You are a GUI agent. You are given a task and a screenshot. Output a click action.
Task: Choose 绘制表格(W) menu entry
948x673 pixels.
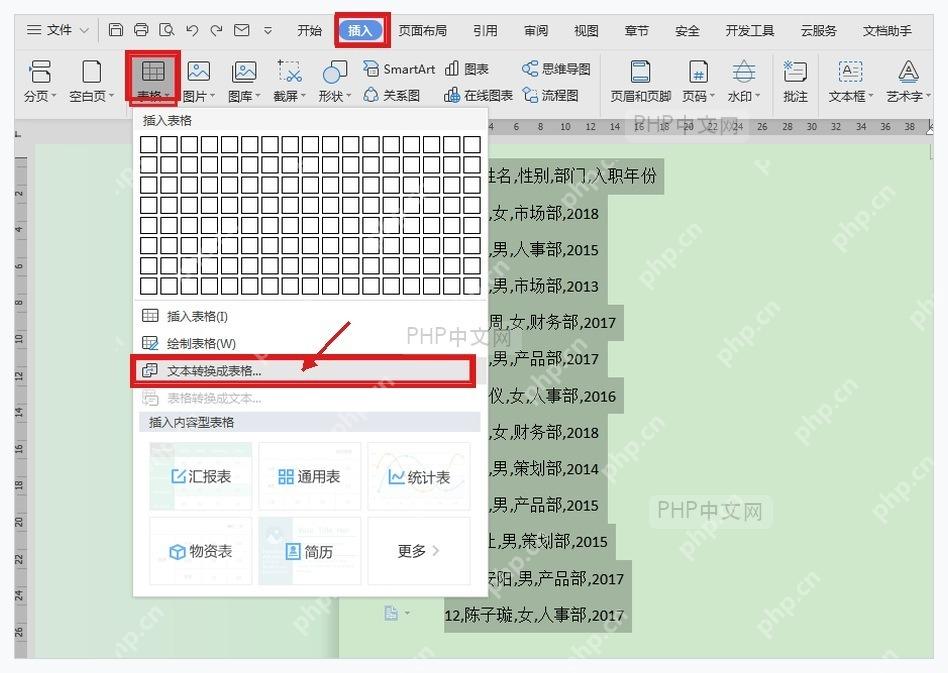[x=308, y=343]
